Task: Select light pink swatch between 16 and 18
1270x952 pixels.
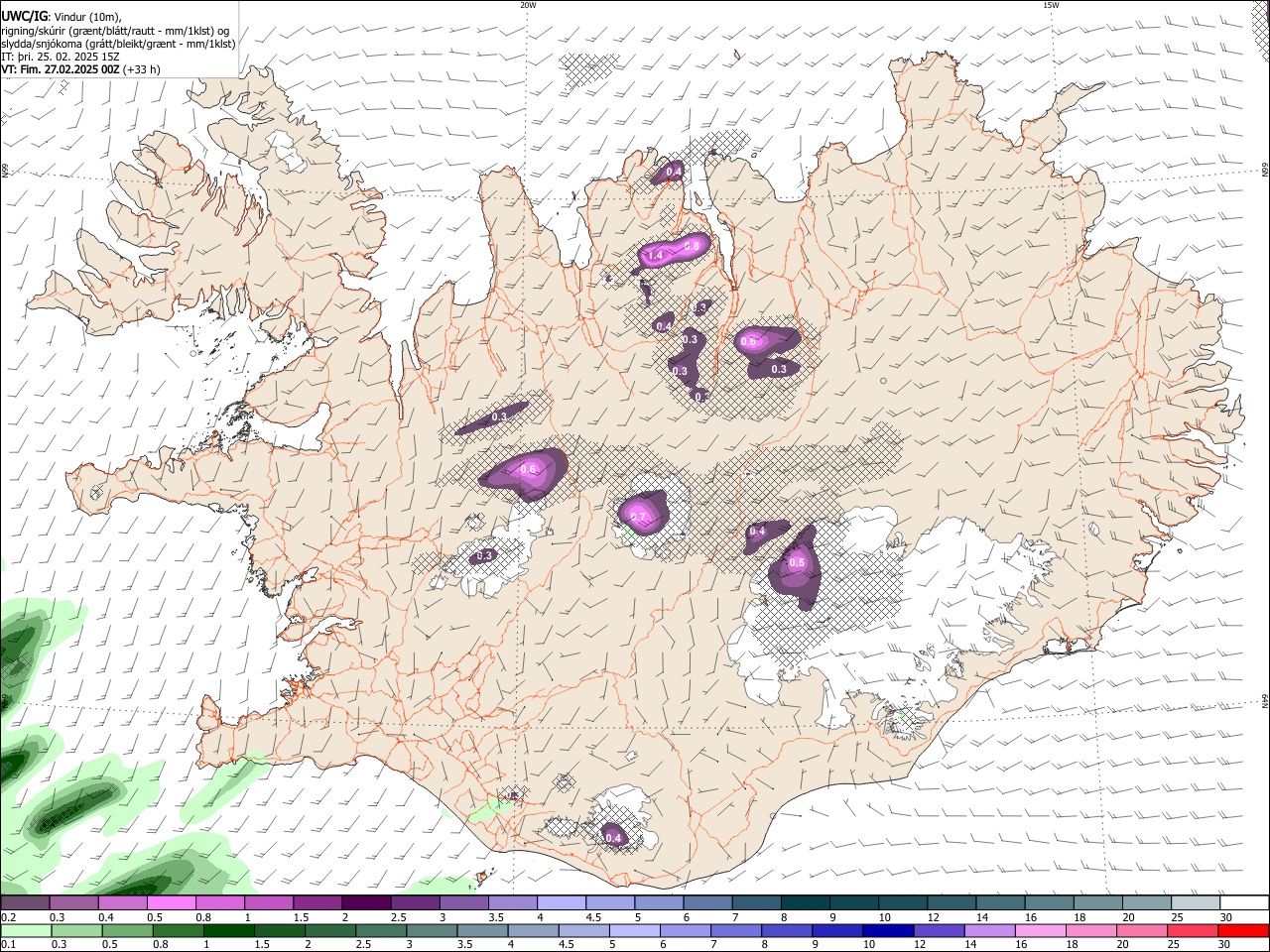Action: (x=1042, y=930)
